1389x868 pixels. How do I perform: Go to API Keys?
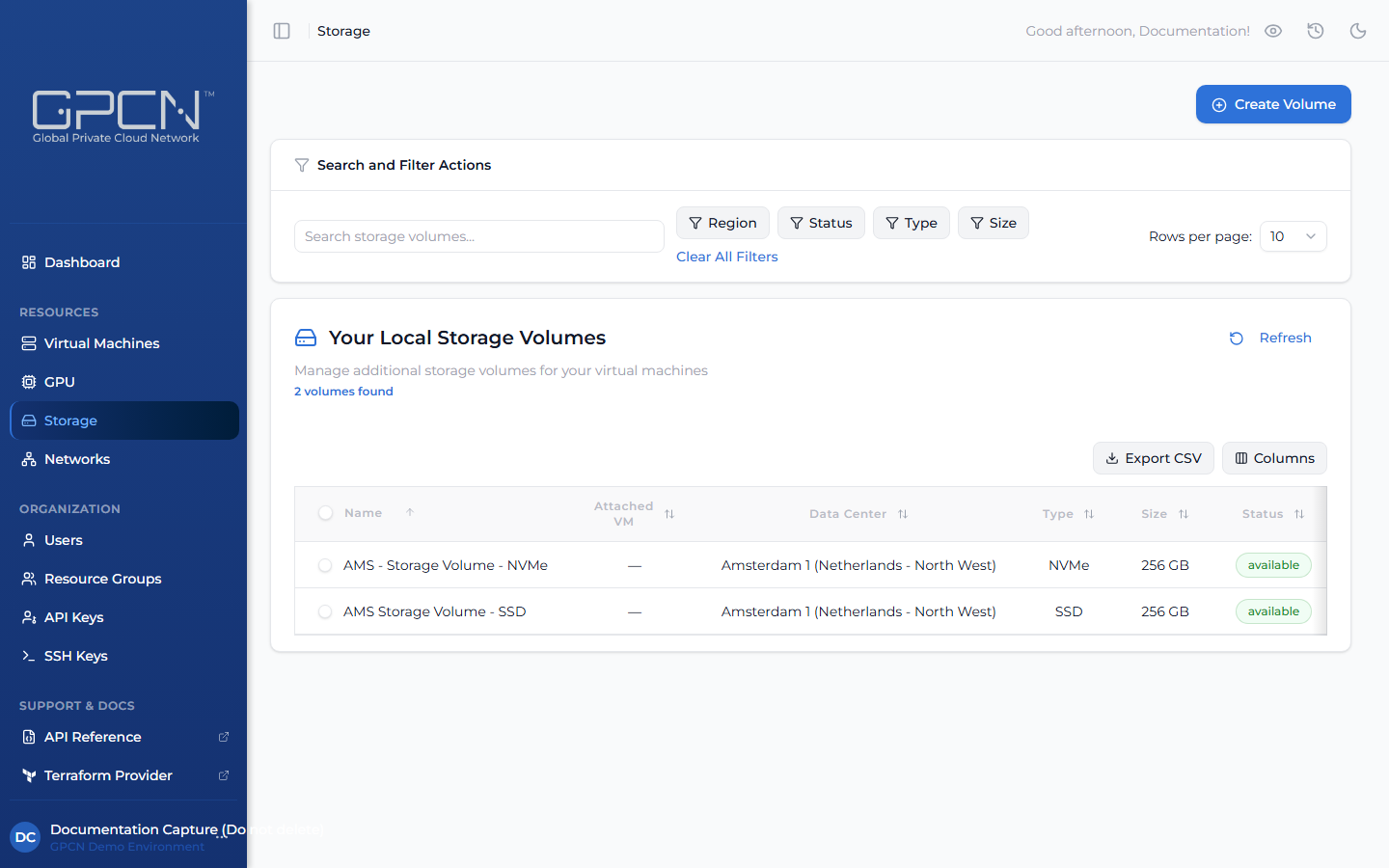point(123,617)
